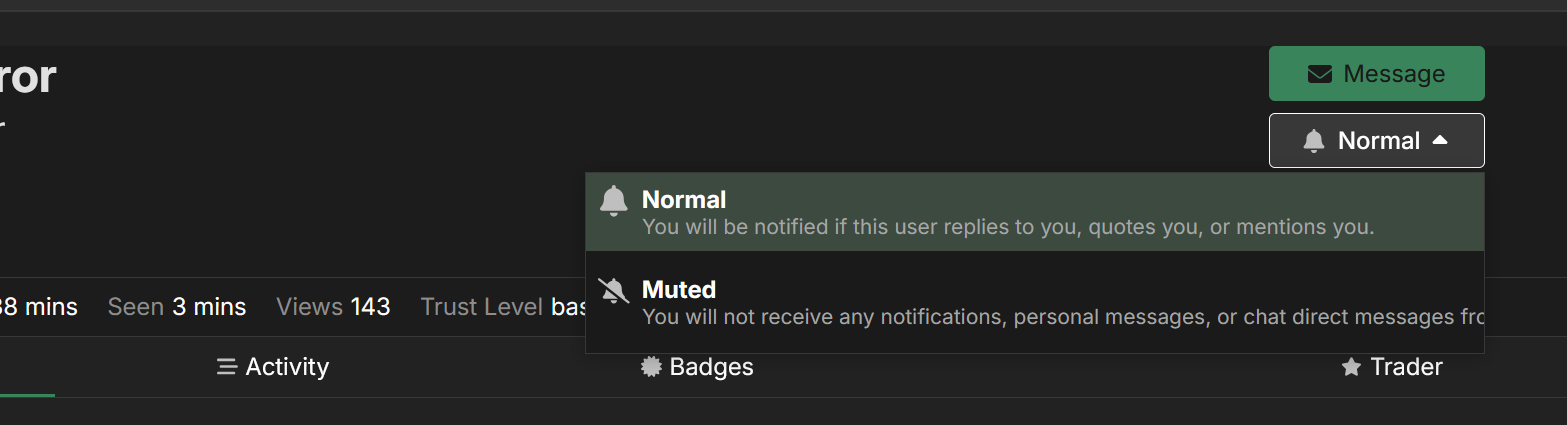Viewport: 1567px width, 425px height.
Task: Click the Normal option's description text
Action: tap(1008, 227)
